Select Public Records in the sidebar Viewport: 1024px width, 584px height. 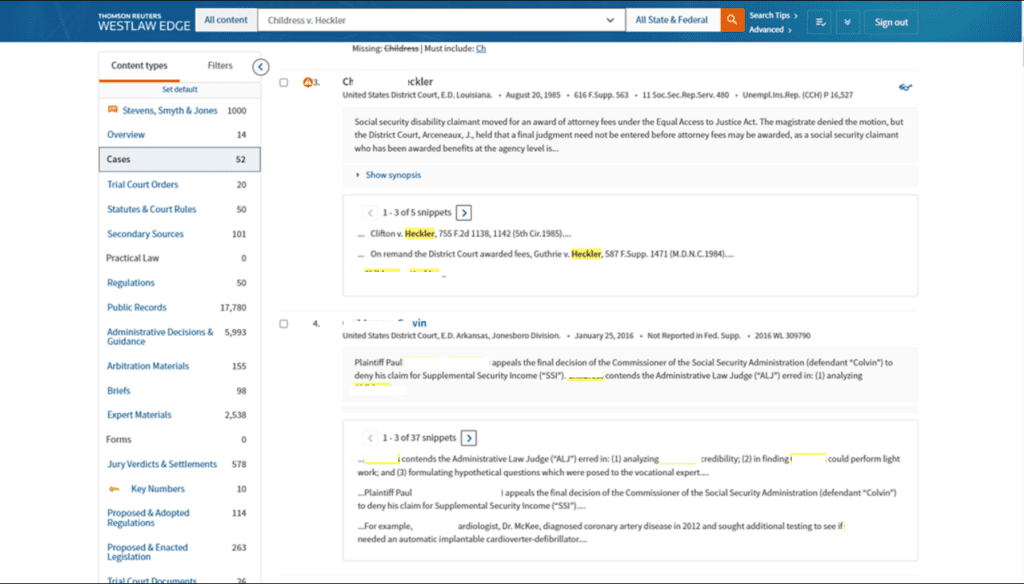click(136, 307)
